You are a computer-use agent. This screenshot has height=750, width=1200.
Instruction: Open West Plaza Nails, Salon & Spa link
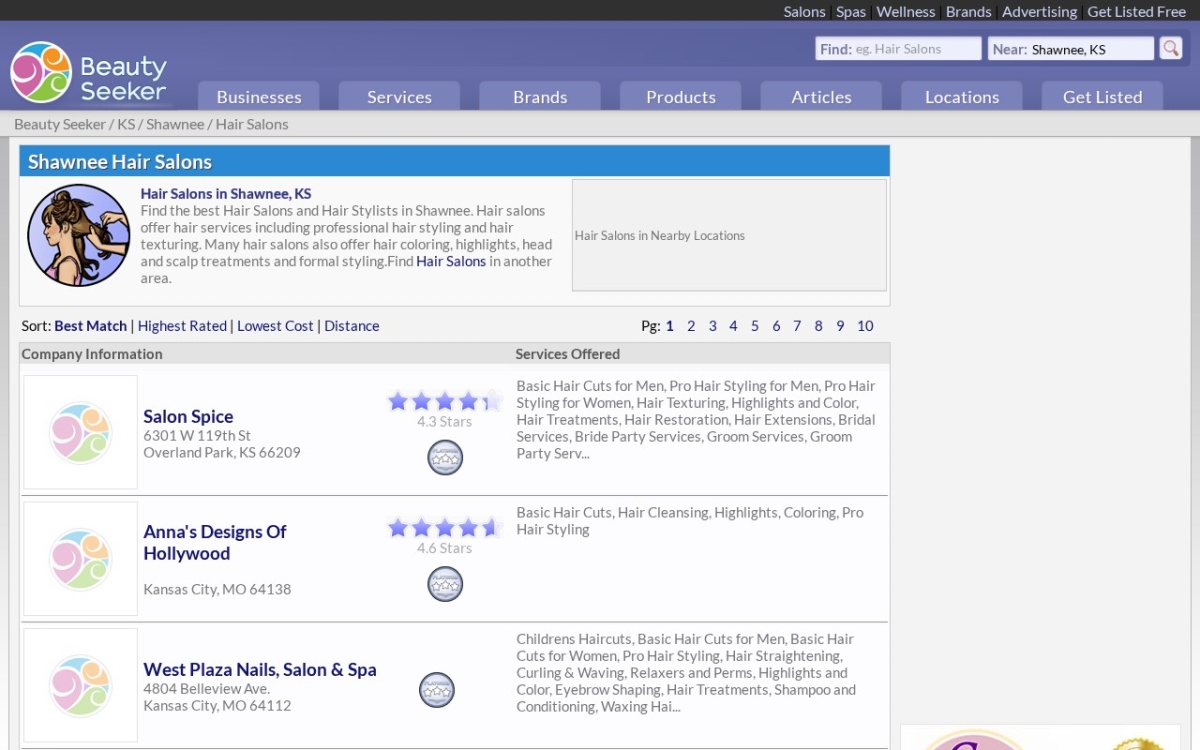pos(260,670)
